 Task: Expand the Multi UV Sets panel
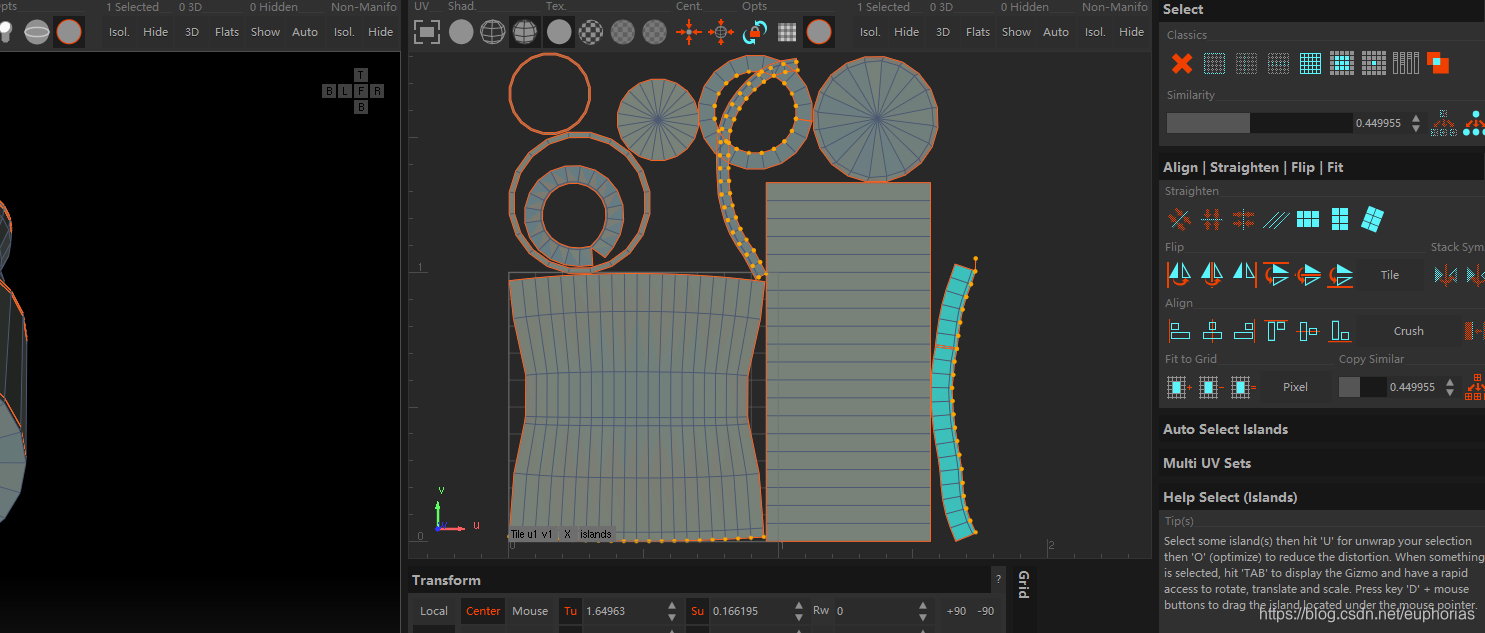1206,463
